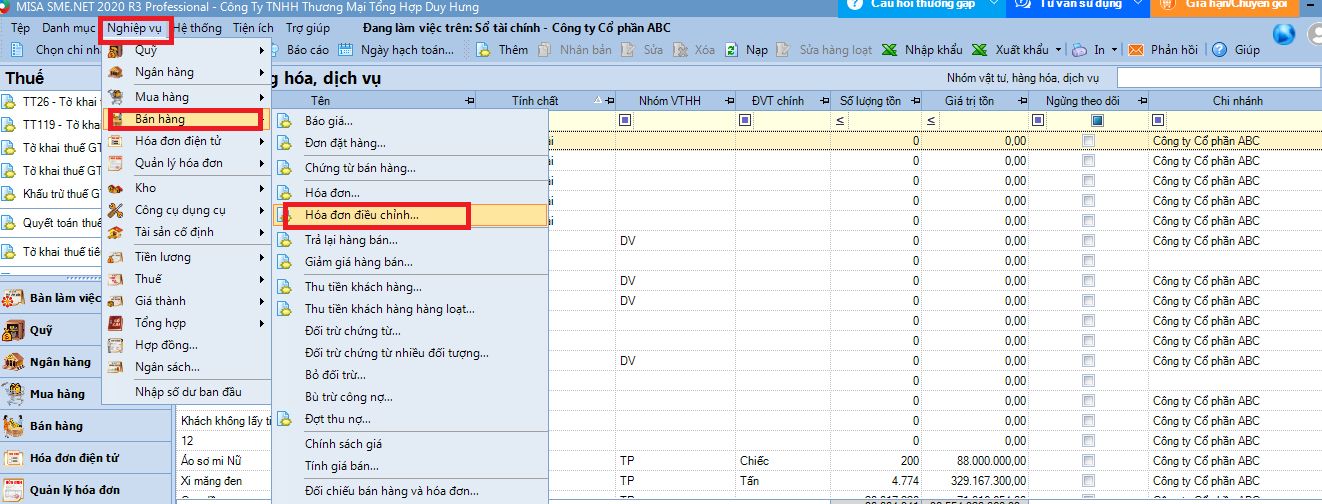Viewport: 1322px width, 504px height.
Task: Open the Danh mục menu
Action: click(69, 29)
